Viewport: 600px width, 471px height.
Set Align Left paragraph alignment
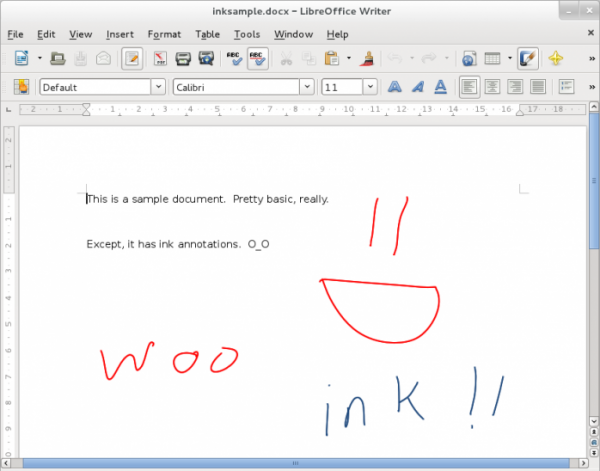point(470,87)
